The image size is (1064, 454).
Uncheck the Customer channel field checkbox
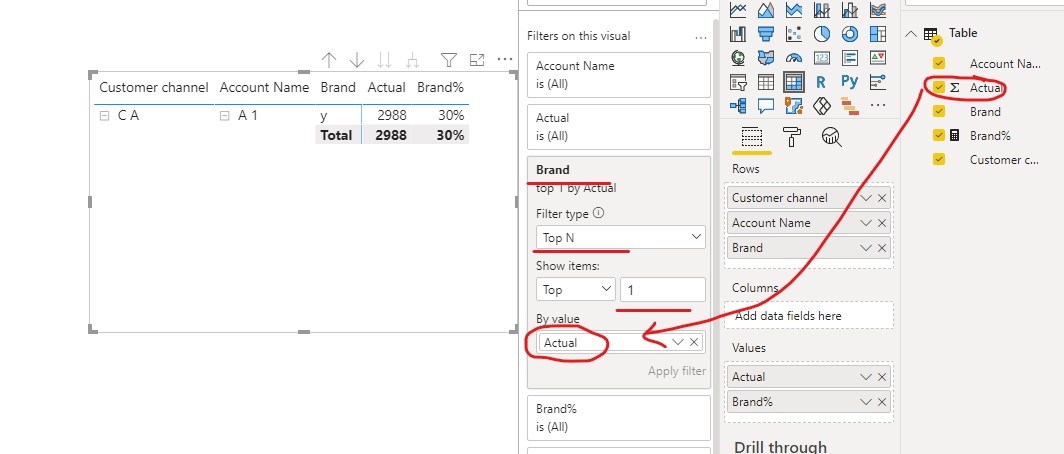click(x=939, y=159)
